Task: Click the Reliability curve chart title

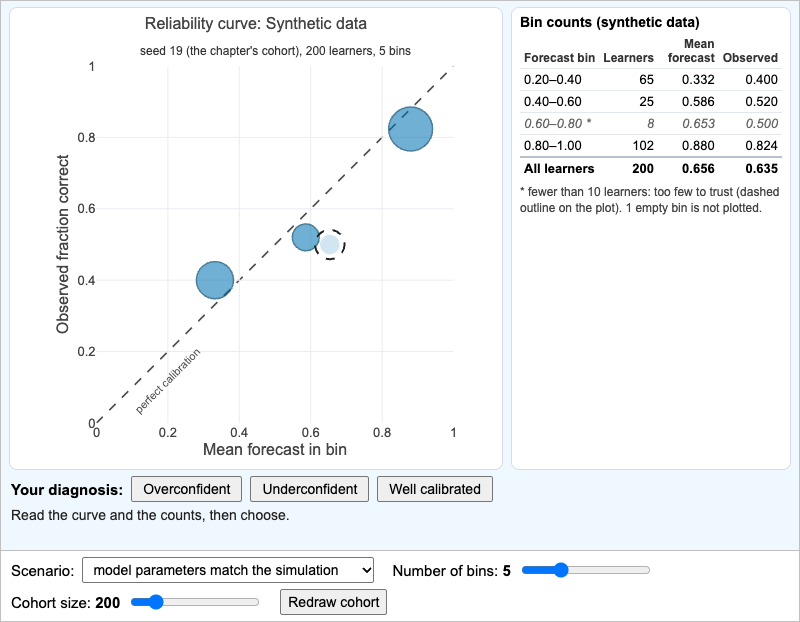Action: [x=256, y=23]
